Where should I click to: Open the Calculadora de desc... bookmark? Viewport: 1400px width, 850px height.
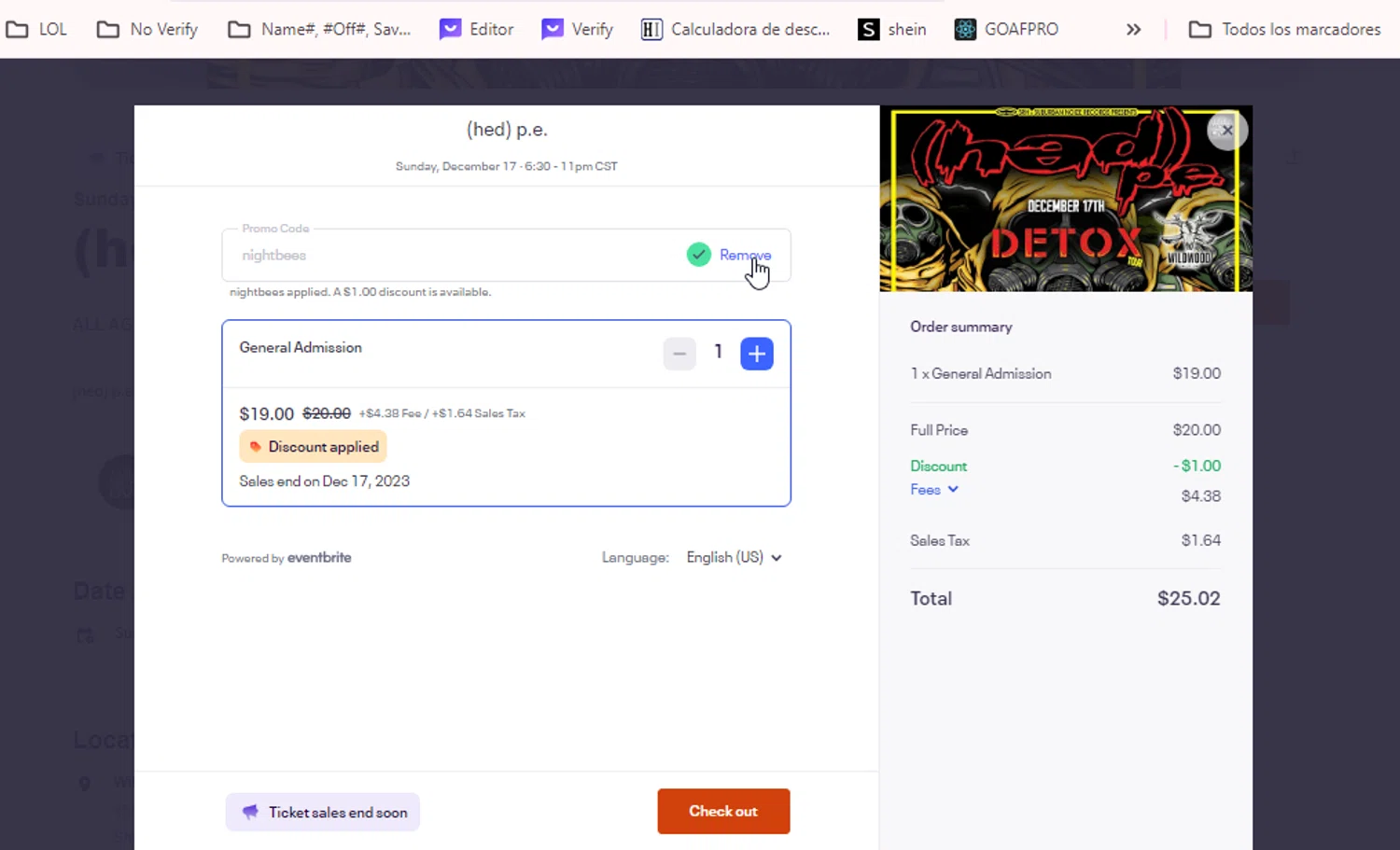pos(735,29)
